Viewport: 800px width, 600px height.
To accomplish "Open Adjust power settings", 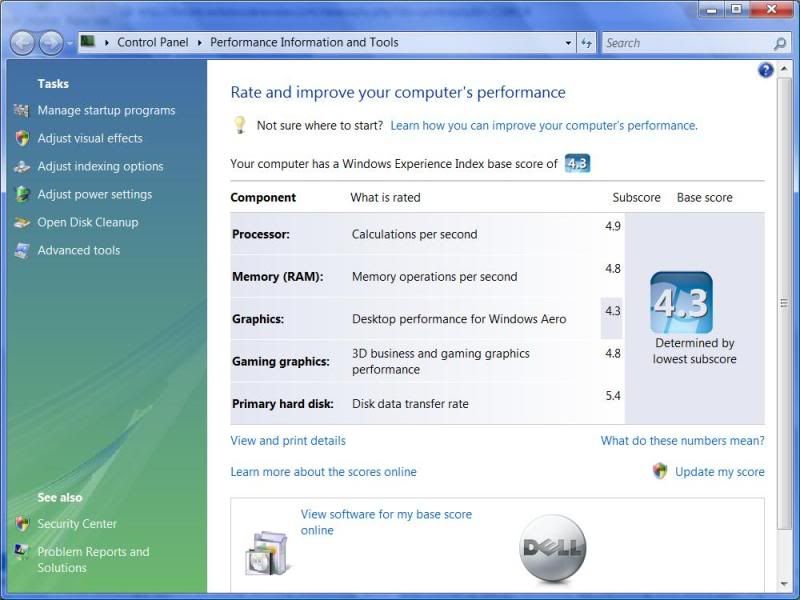I will click(94, 194).
